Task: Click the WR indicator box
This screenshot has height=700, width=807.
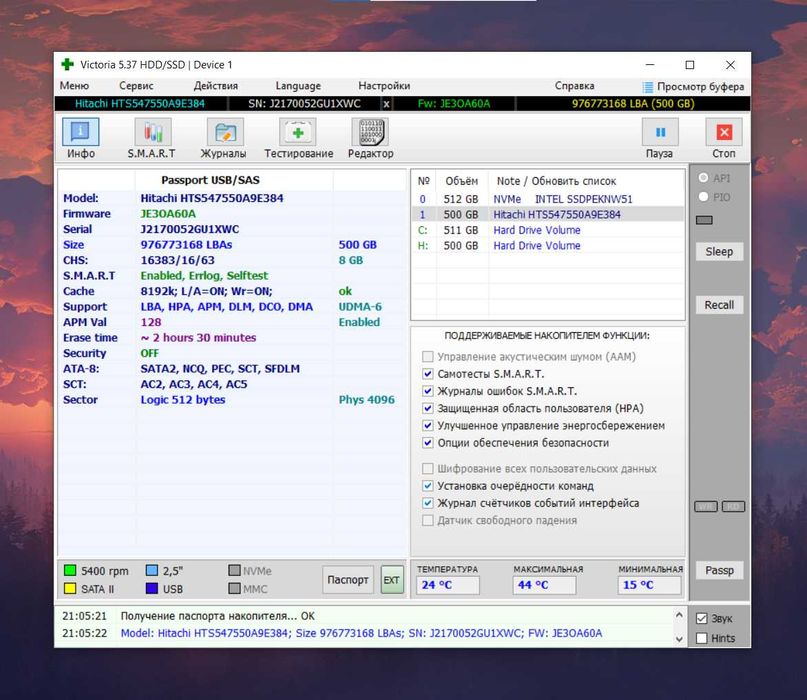Action: click(x=706, y=506)
